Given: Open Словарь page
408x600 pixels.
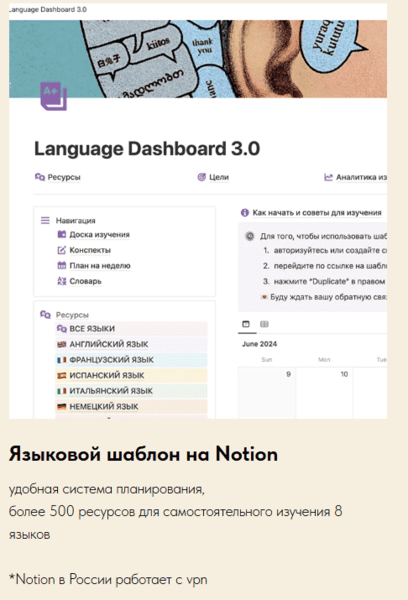Looking at the screenshot, I should coord(85,281).
